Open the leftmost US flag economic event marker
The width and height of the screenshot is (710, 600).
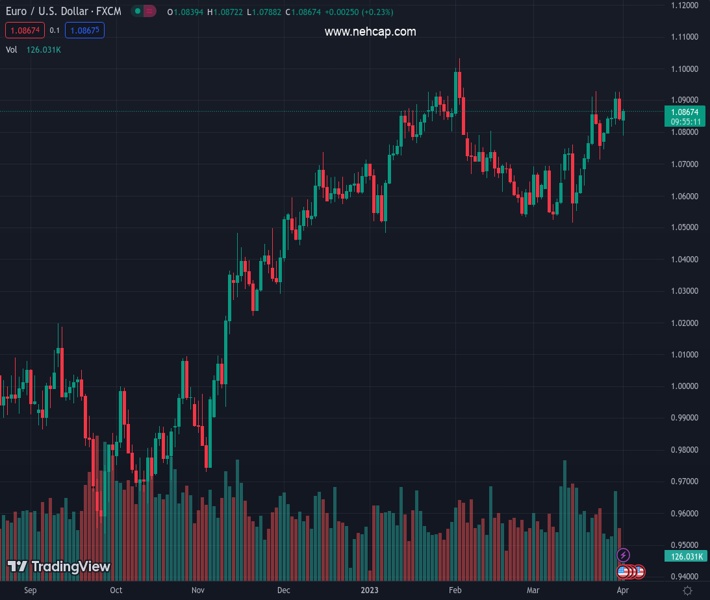click(622, 572)
